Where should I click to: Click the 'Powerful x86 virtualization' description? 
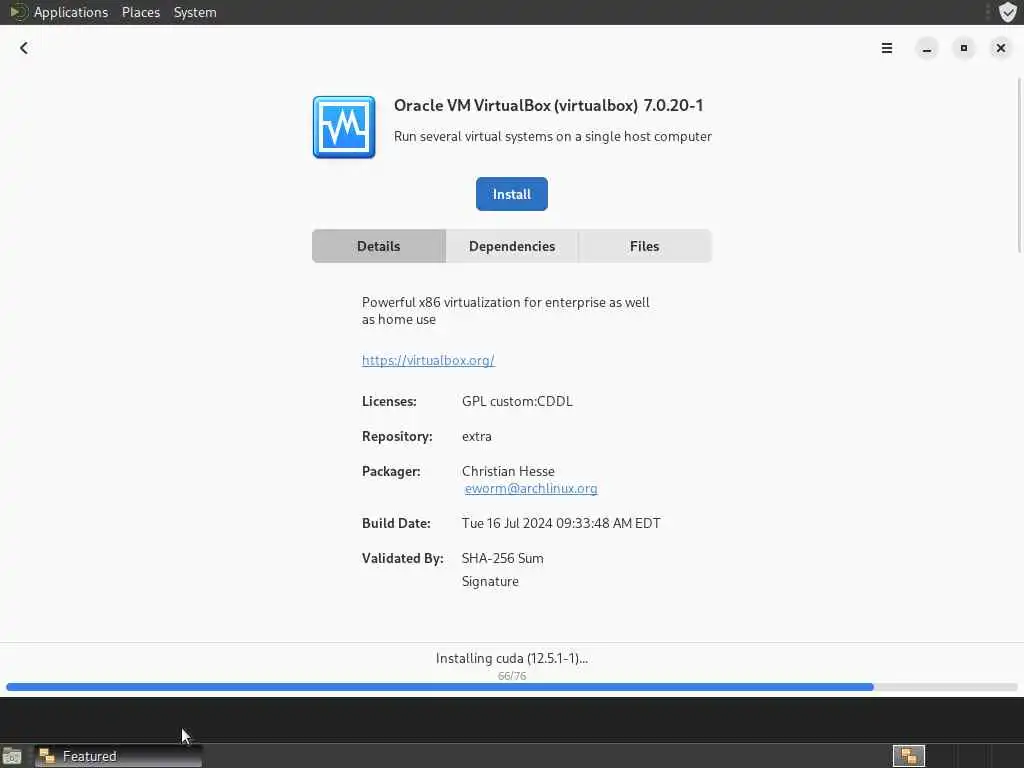click(505, 311)
